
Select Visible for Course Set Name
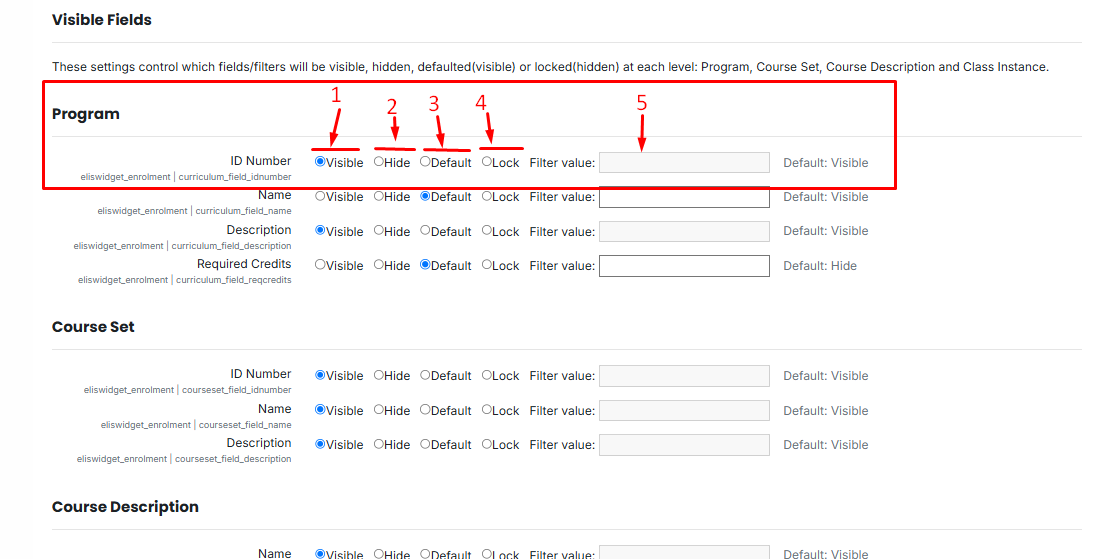pyautogui.click(x=320, y=410)
